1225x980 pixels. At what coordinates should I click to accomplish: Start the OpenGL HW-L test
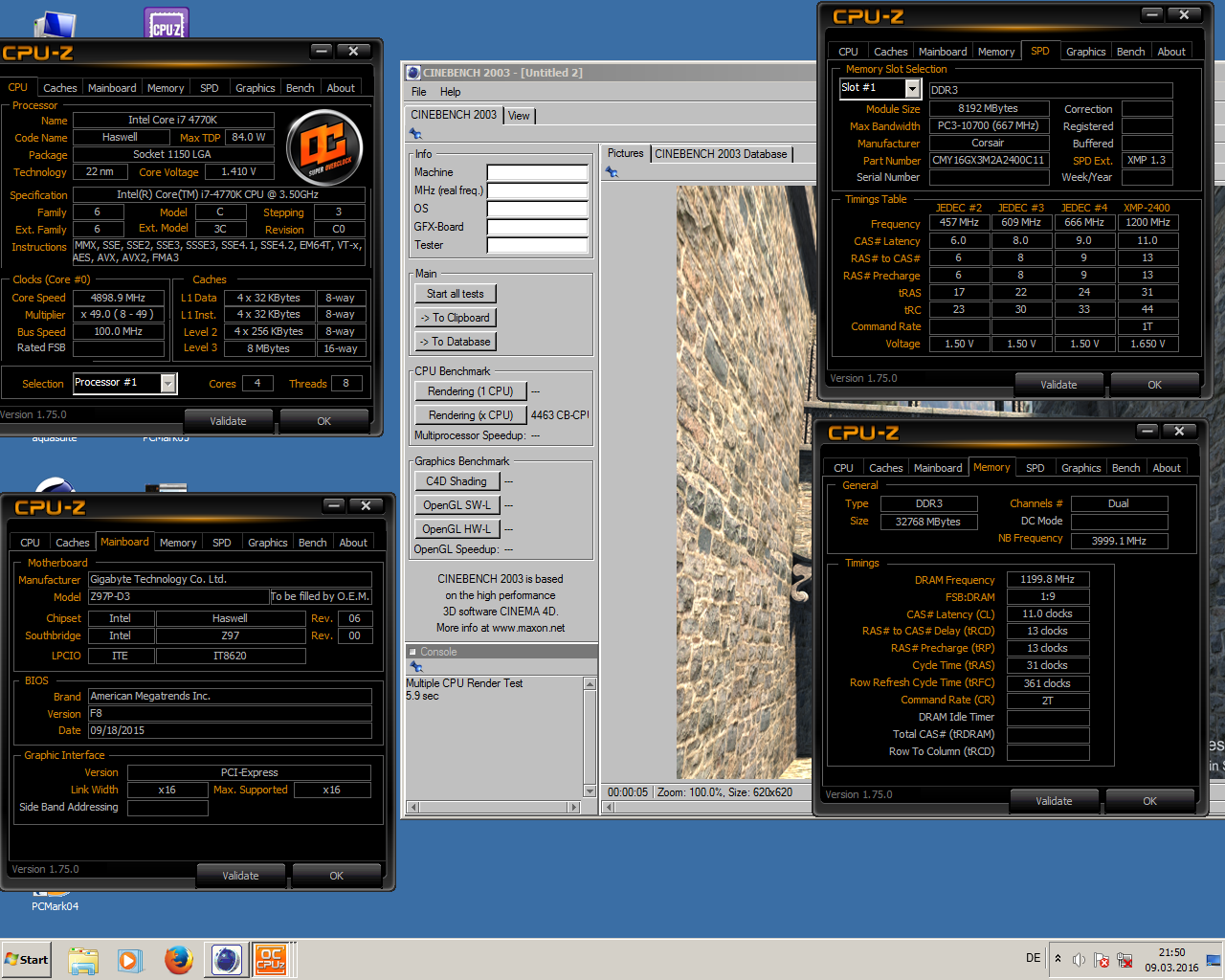click(x=457, y=529)
